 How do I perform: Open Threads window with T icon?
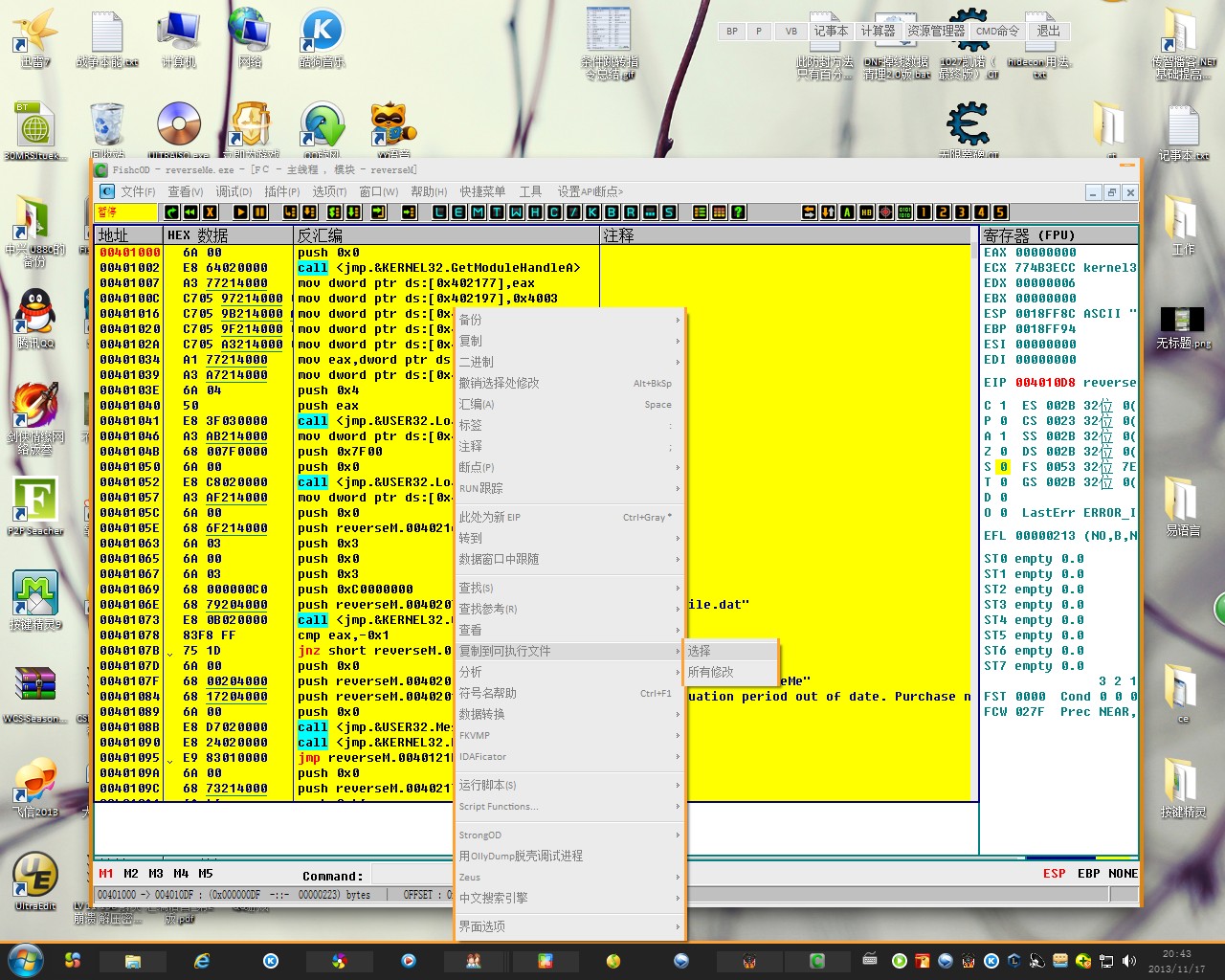coord(498,212)
